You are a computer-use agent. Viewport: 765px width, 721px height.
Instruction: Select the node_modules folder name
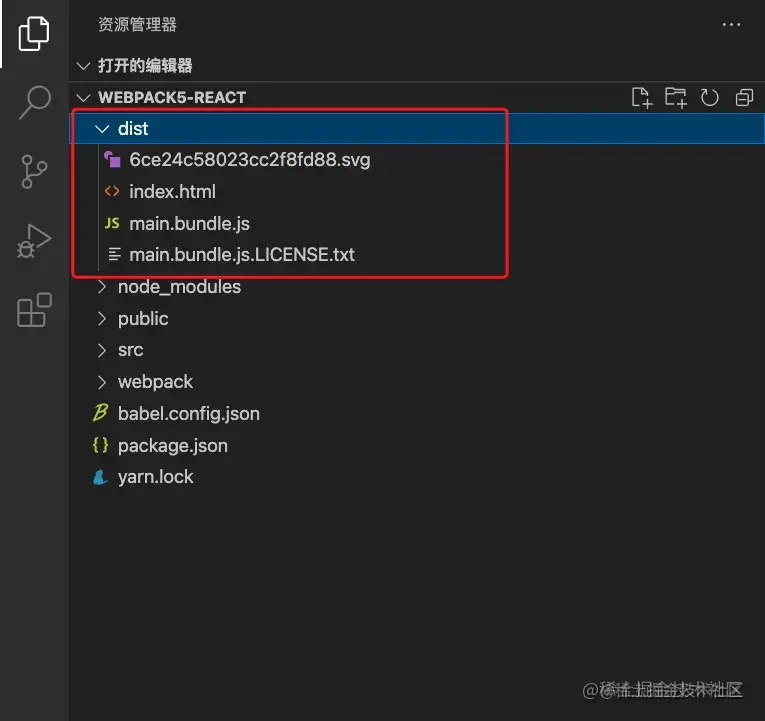point(179,287)
